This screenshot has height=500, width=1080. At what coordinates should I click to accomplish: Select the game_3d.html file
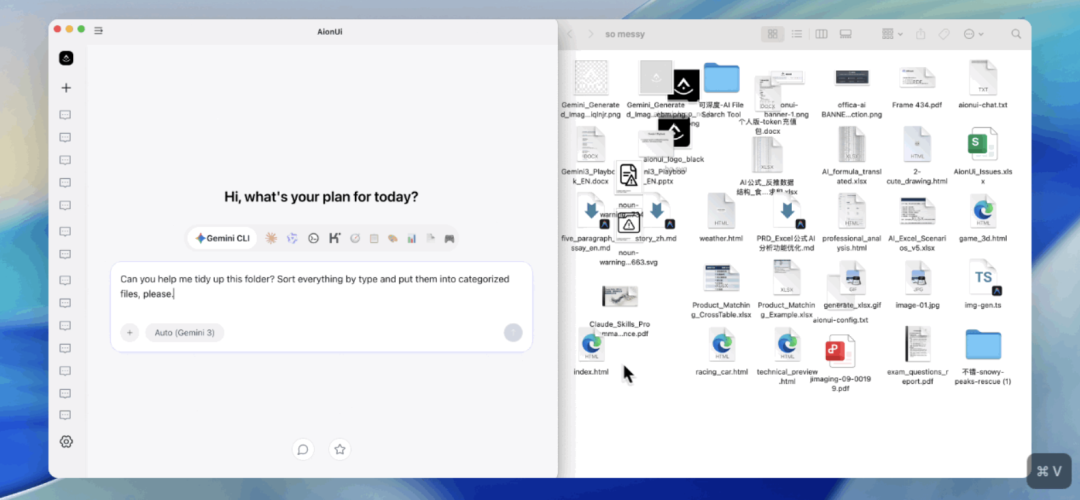coord(982,211)
